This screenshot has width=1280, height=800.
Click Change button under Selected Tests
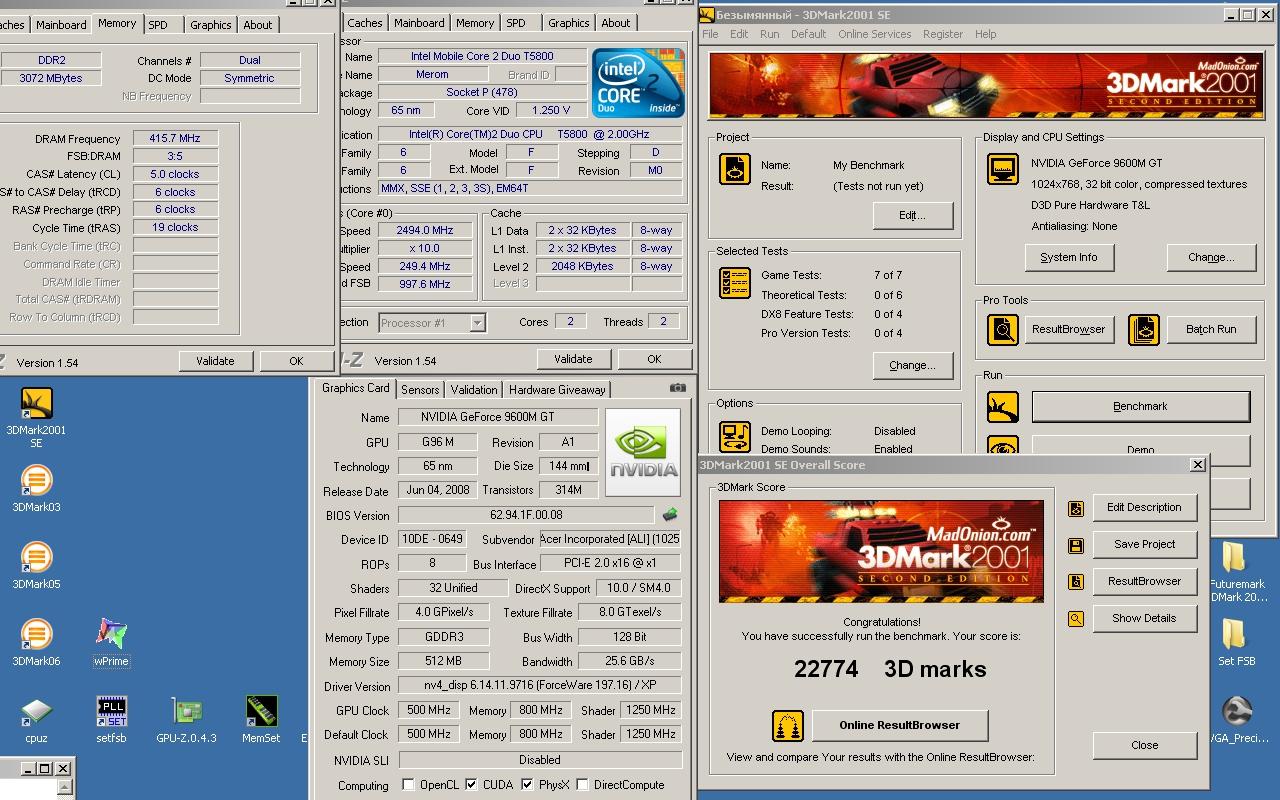point(912,365)
